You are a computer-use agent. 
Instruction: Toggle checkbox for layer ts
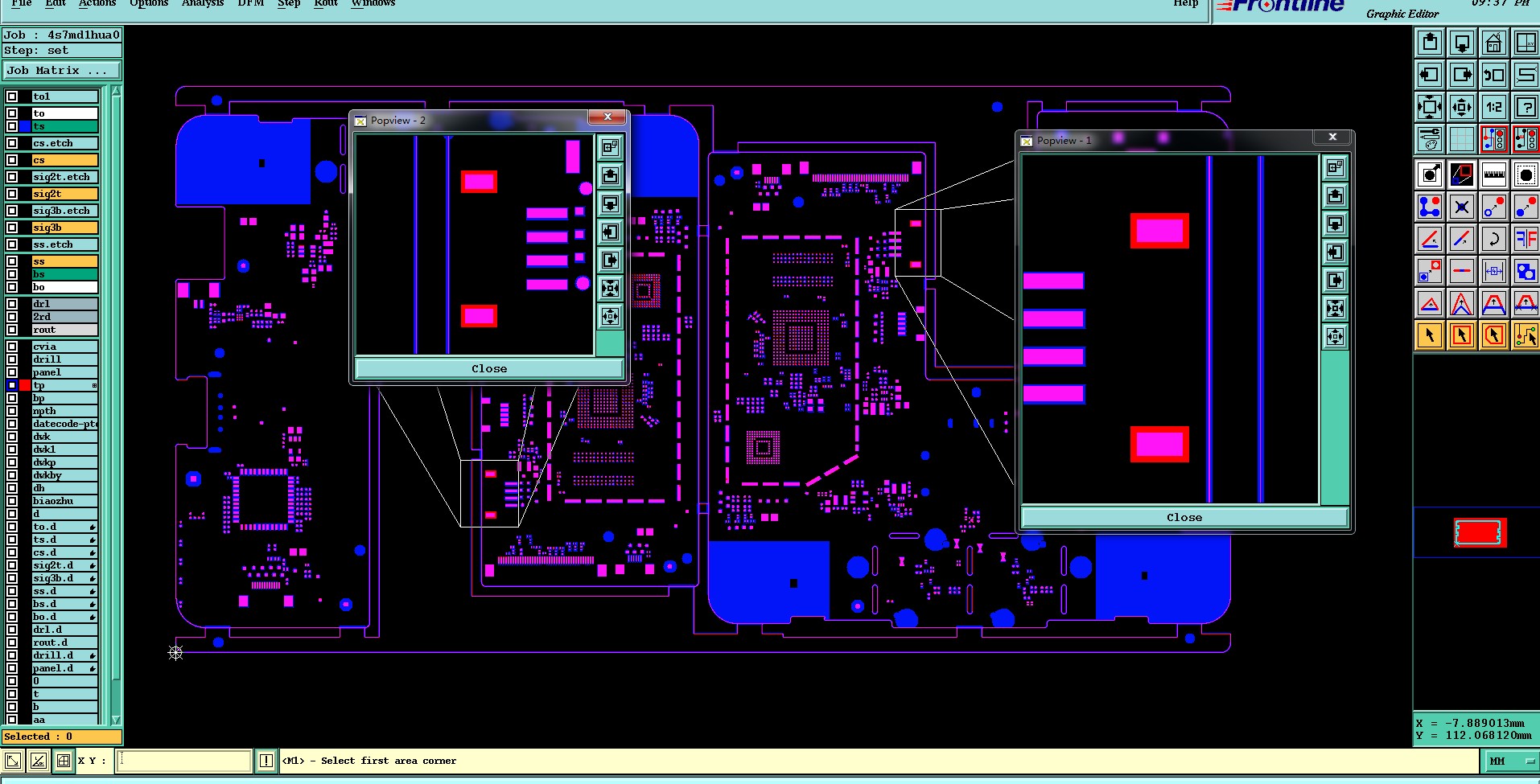(12, 126)
